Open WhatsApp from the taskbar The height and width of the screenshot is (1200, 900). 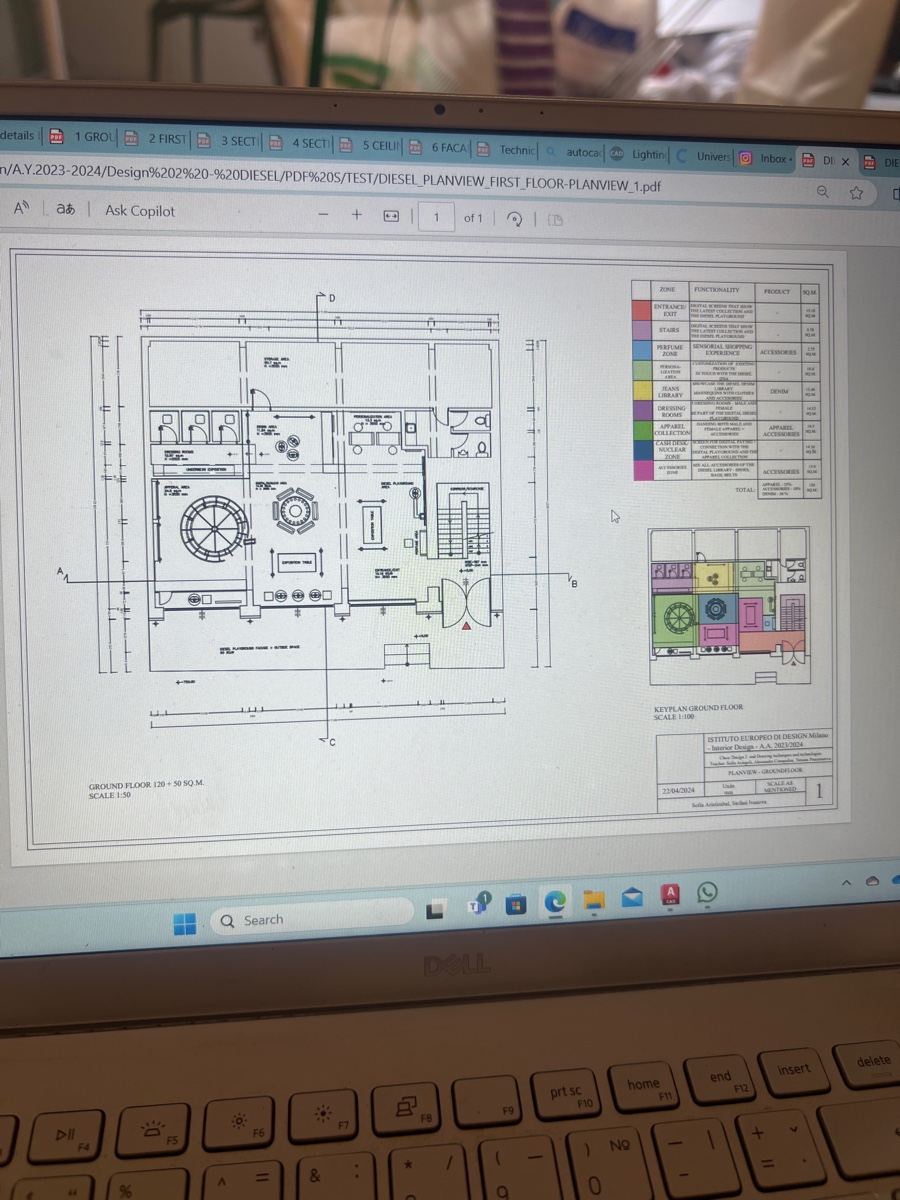[708, 892]
